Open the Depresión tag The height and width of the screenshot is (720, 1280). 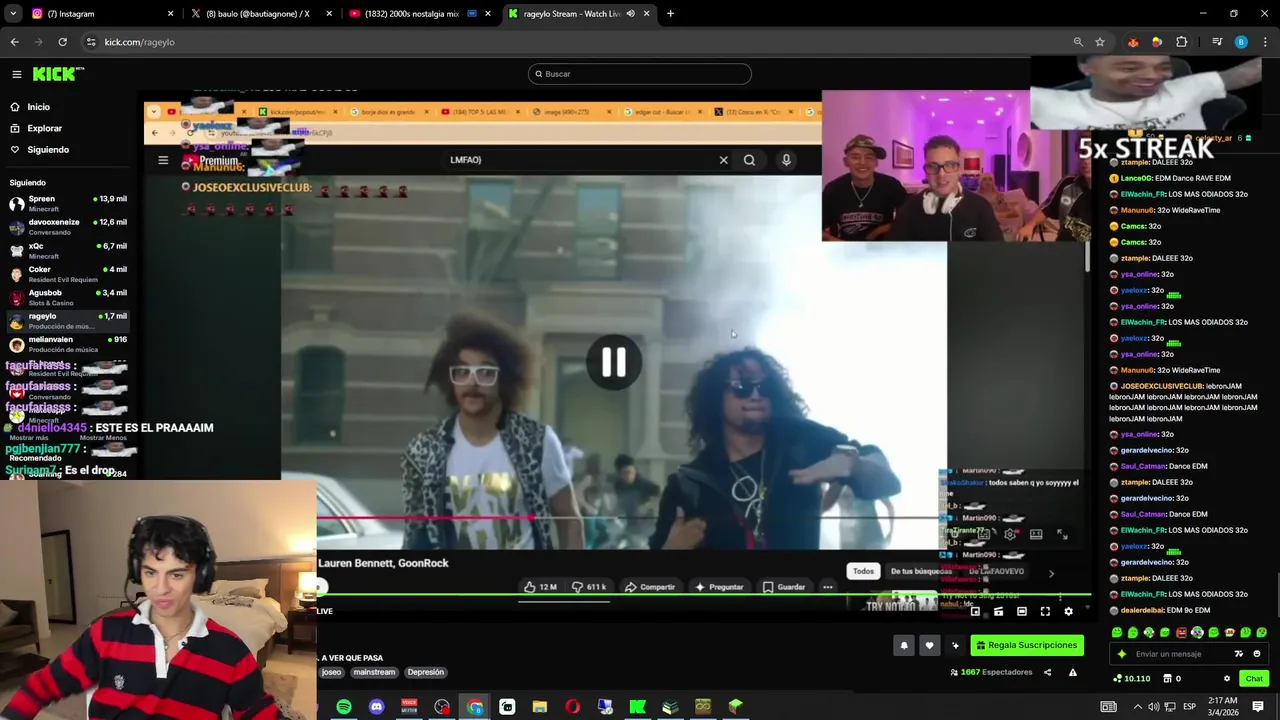pos(425,672)
